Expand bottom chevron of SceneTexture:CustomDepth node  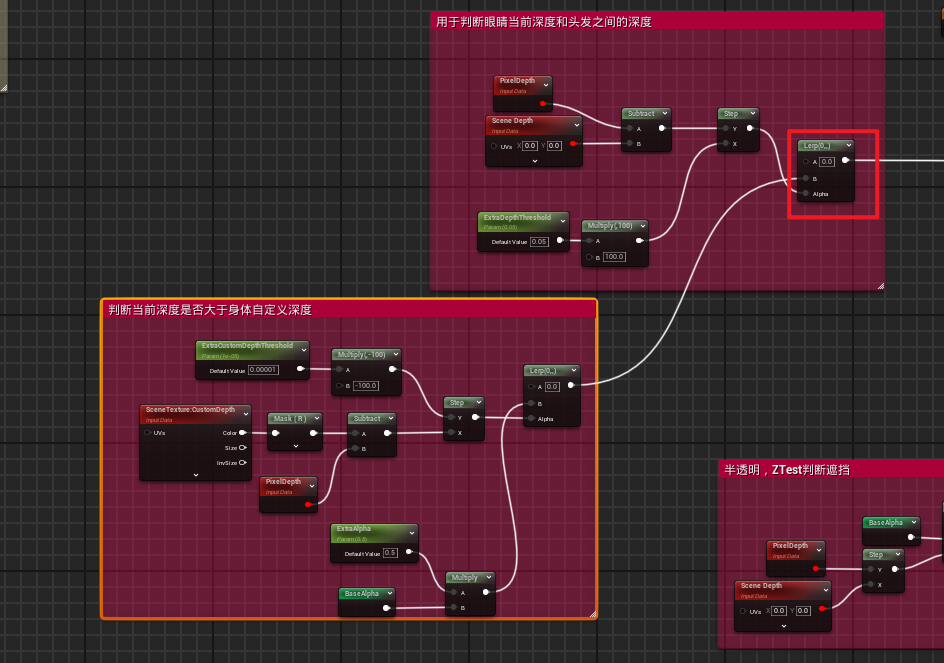coord(195,475)
